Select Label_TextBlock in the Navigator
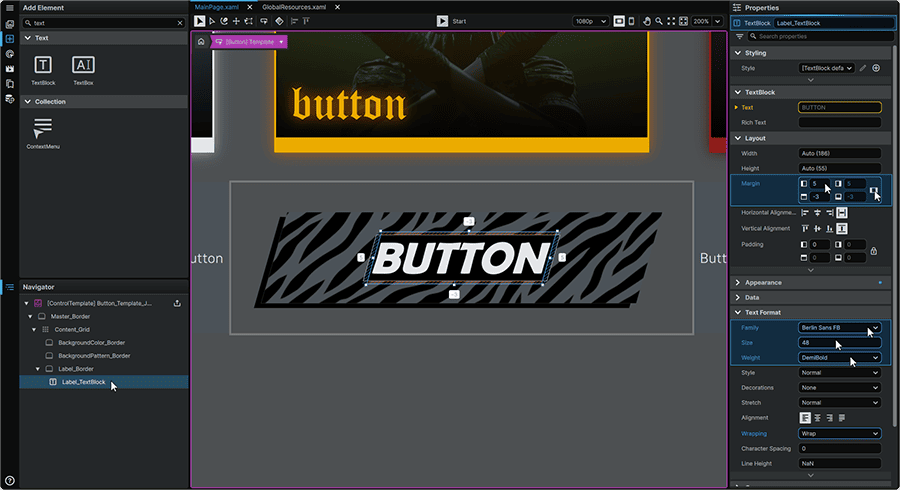This screenshot has width=900, height=490. pyautogui.click(x=84, y=382)
